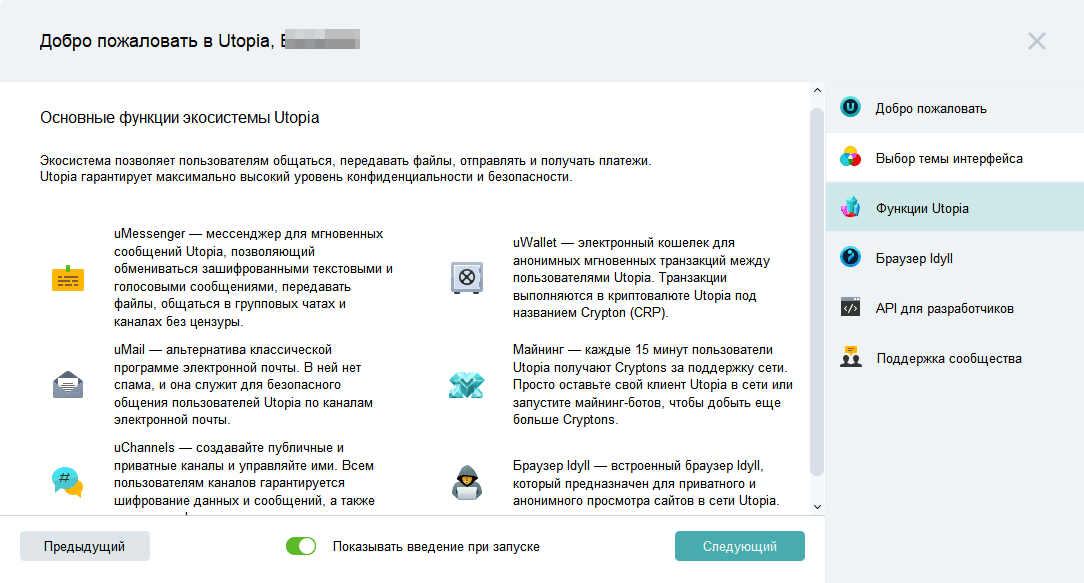Image resolution: width=1084 pixels, height=583 pixels.
Task: Click the uChannels hashtag bubble icon
Action: coord(68,482)
